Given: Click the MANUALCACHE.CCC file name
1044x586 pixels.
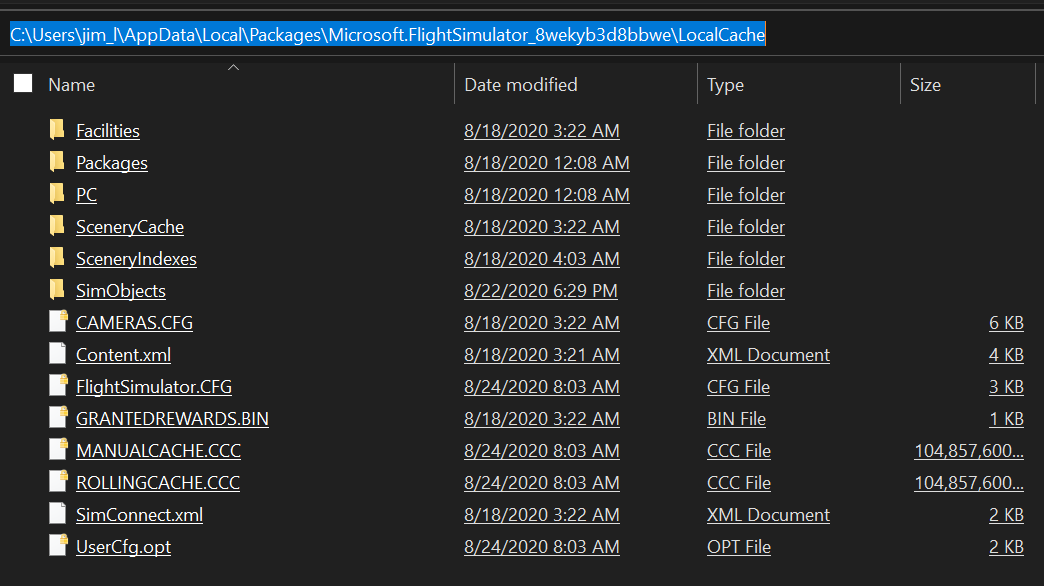Looking at the screenshot, I should point(158,451).
